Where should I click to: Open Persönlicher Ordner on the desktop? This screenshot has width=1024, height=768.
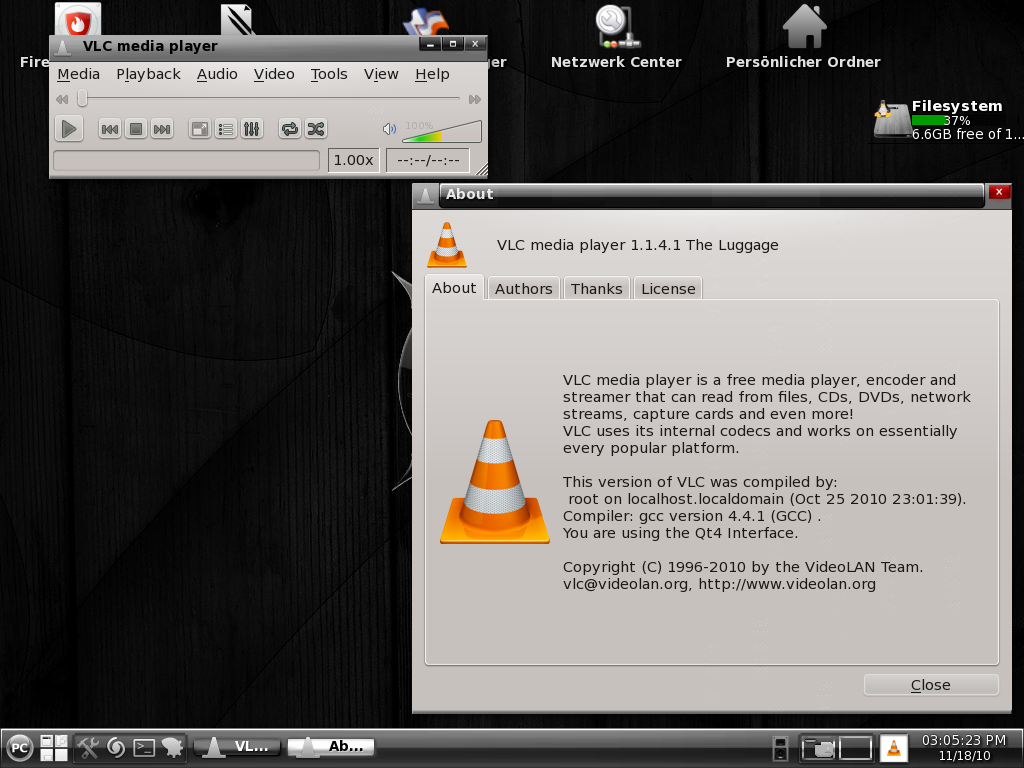[x=805, y=25]
